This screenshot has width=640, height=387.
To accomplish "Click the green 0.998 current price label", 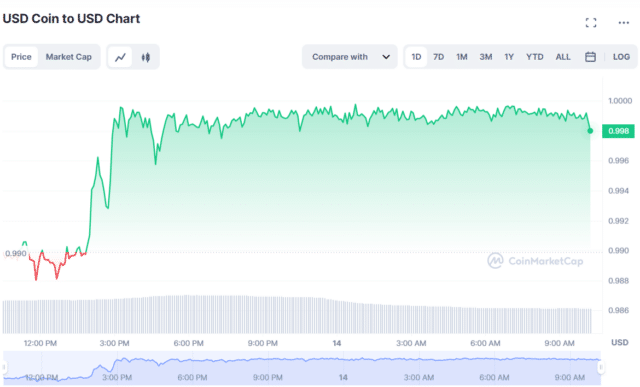I will 618,131.
